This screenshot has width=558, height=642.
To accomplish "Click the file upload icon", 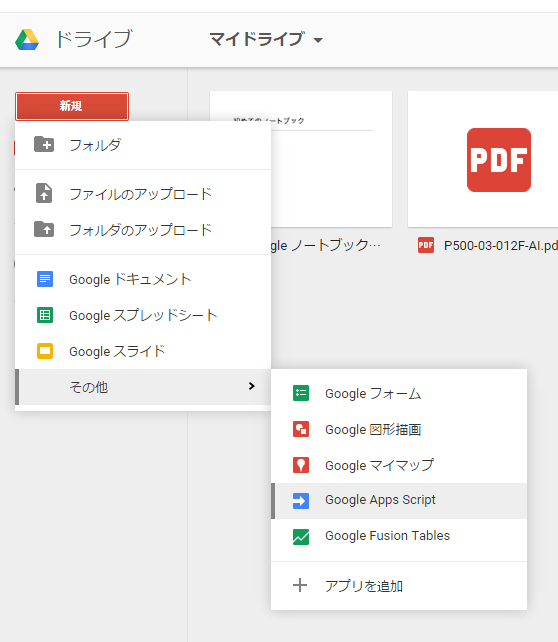I will [44, 193].
